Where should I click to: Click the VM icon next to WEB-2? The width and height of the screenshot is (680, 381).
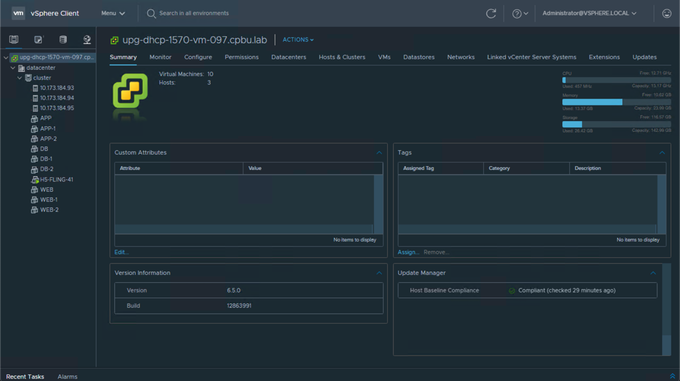[x=34, y=210]
